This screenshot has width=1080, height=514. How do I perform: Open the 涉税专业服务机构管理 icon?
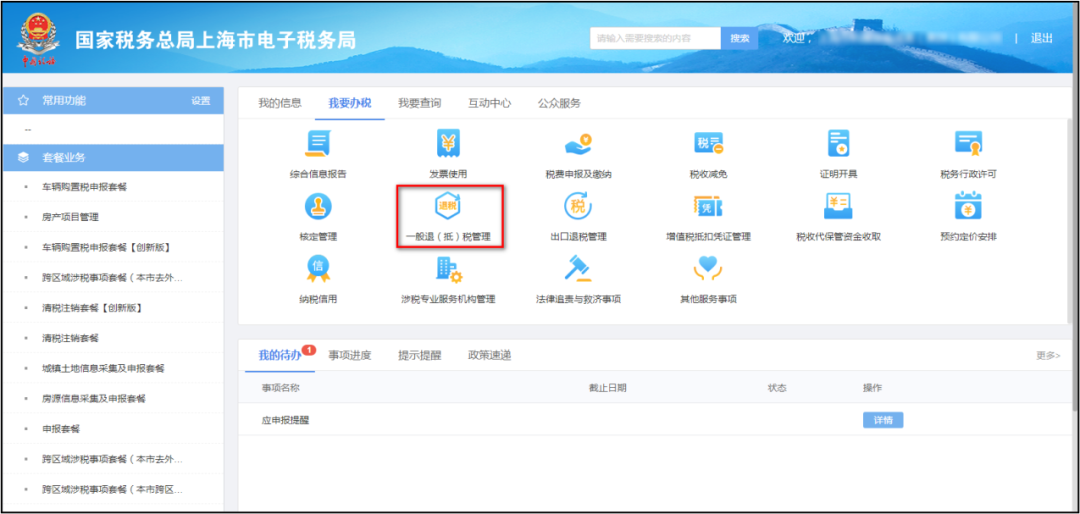coord(448,269)
